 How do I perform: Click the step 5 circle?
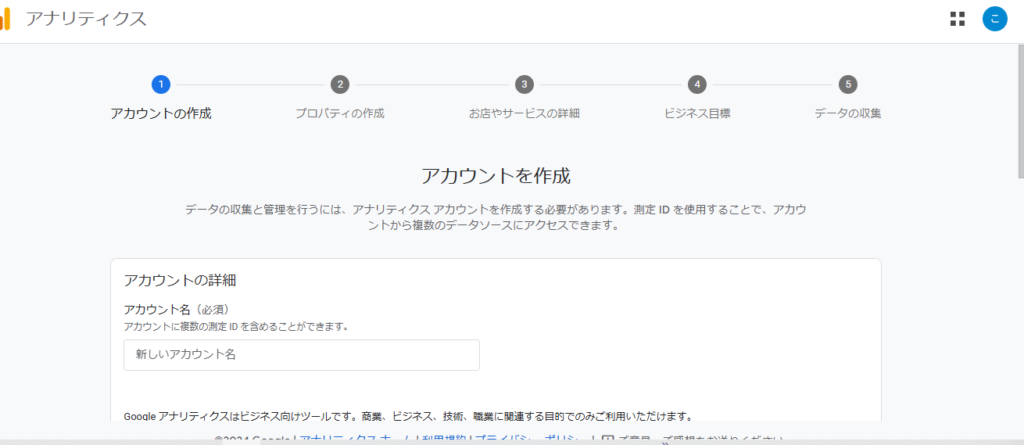(848, 84)
